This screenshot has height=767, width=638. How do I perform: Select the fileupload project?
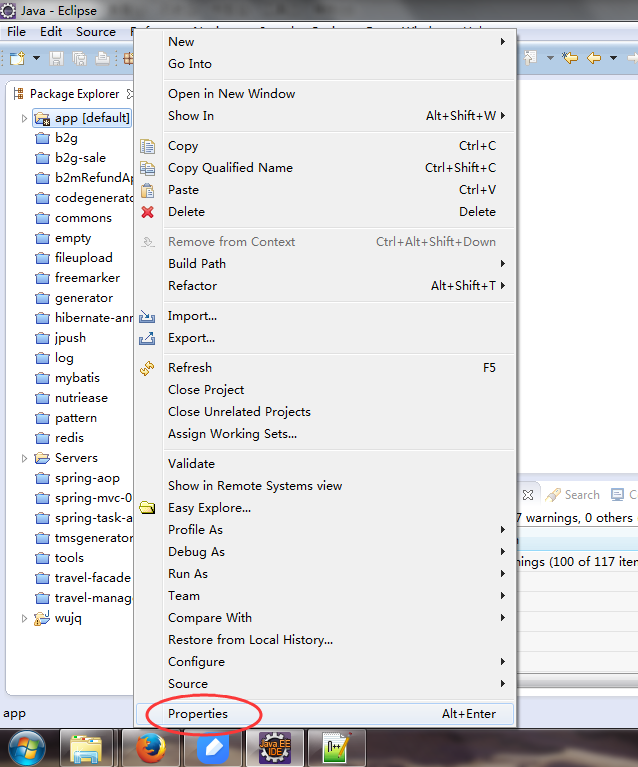[x=74, y=258]
